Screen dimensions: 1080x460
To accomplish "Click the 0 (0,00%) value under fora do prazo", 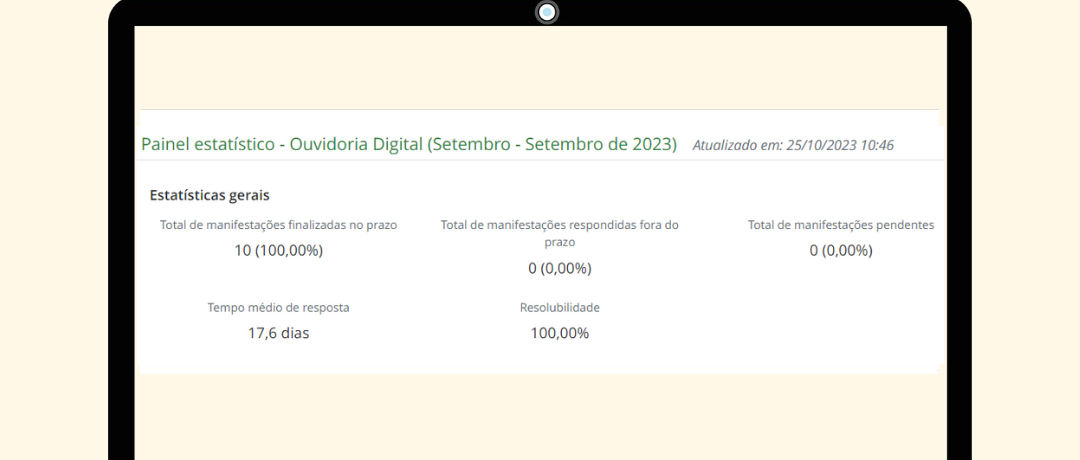I will tap(559, 269).
